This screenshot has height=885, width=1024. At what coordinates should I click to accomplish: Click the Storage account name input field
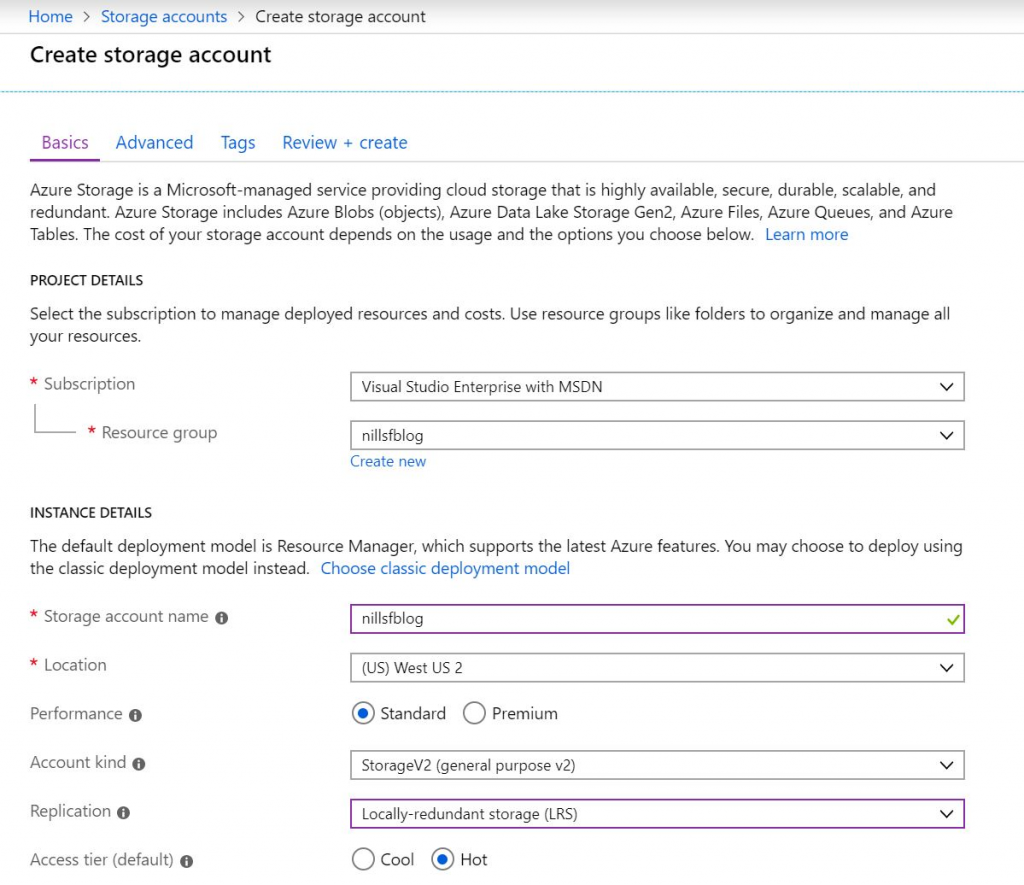[657, 619]
